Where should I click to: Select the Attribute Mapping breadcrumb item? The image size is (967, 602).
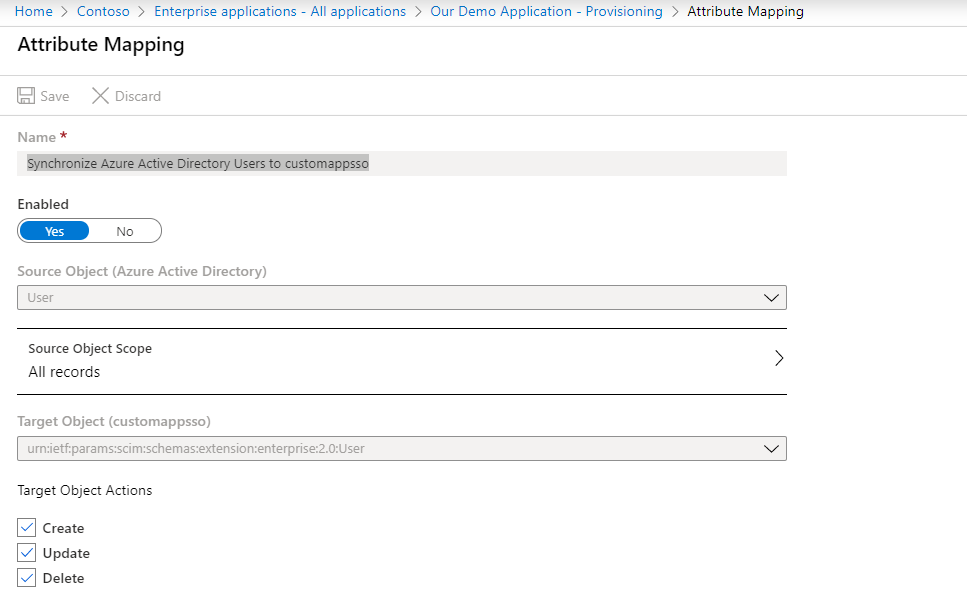click(x=745, y=12)
